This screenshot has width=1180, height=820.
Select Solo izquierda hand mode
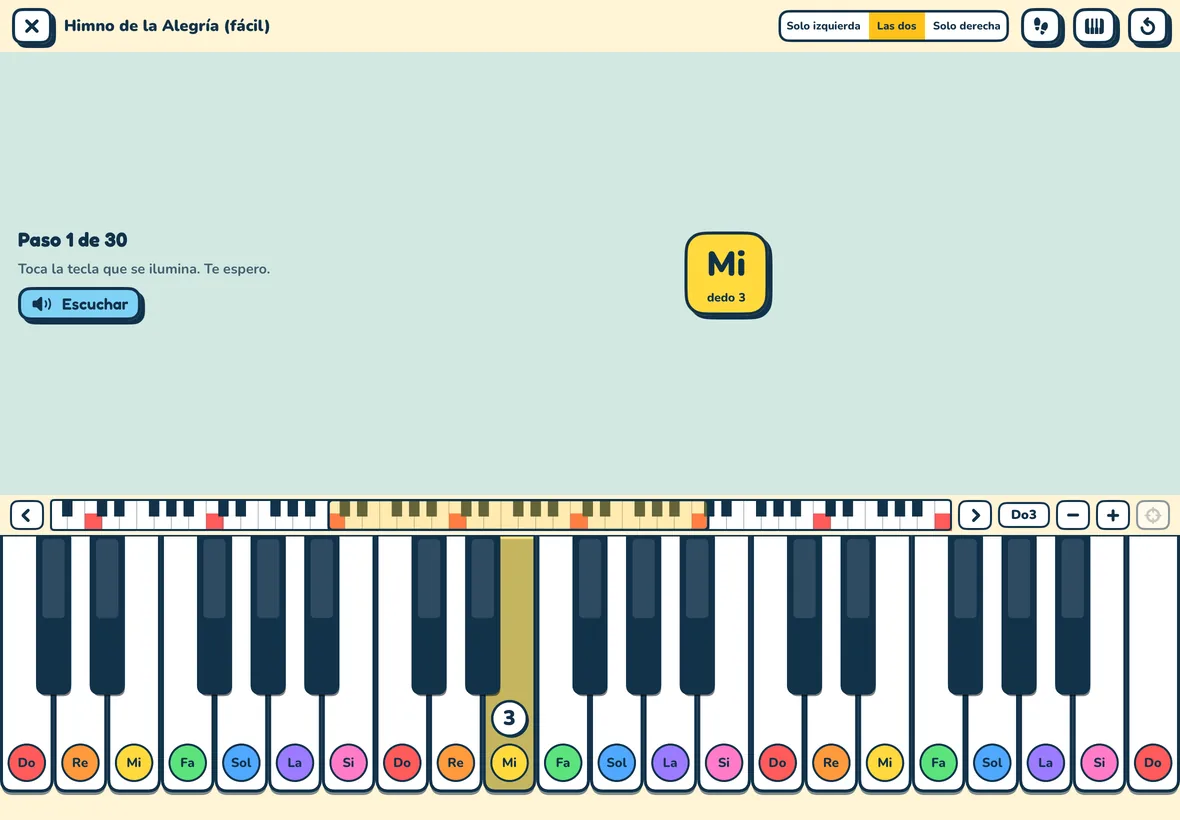click(x=823, y=26)
